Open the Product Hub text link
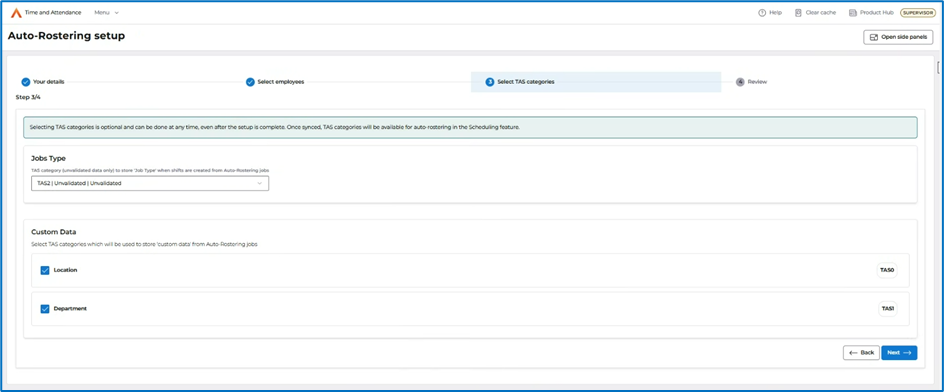The width and height of the screenshot is (944, 392). [x=877, y=13]
